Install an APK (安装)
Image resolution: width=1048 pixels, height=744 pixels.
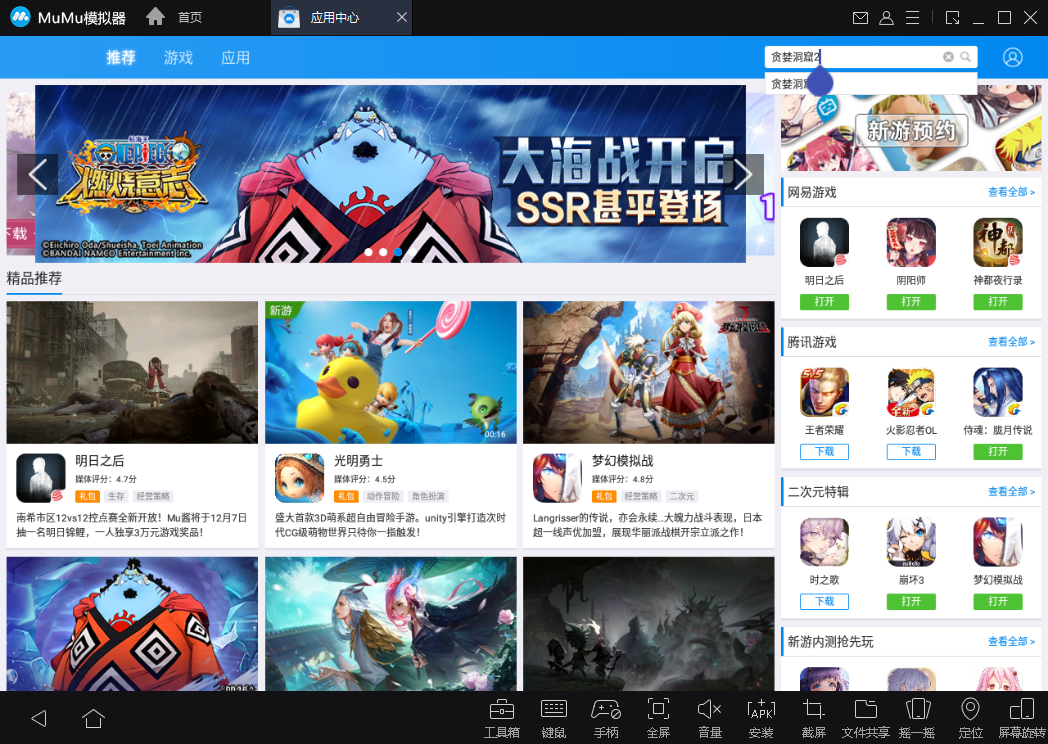point(761,718)
